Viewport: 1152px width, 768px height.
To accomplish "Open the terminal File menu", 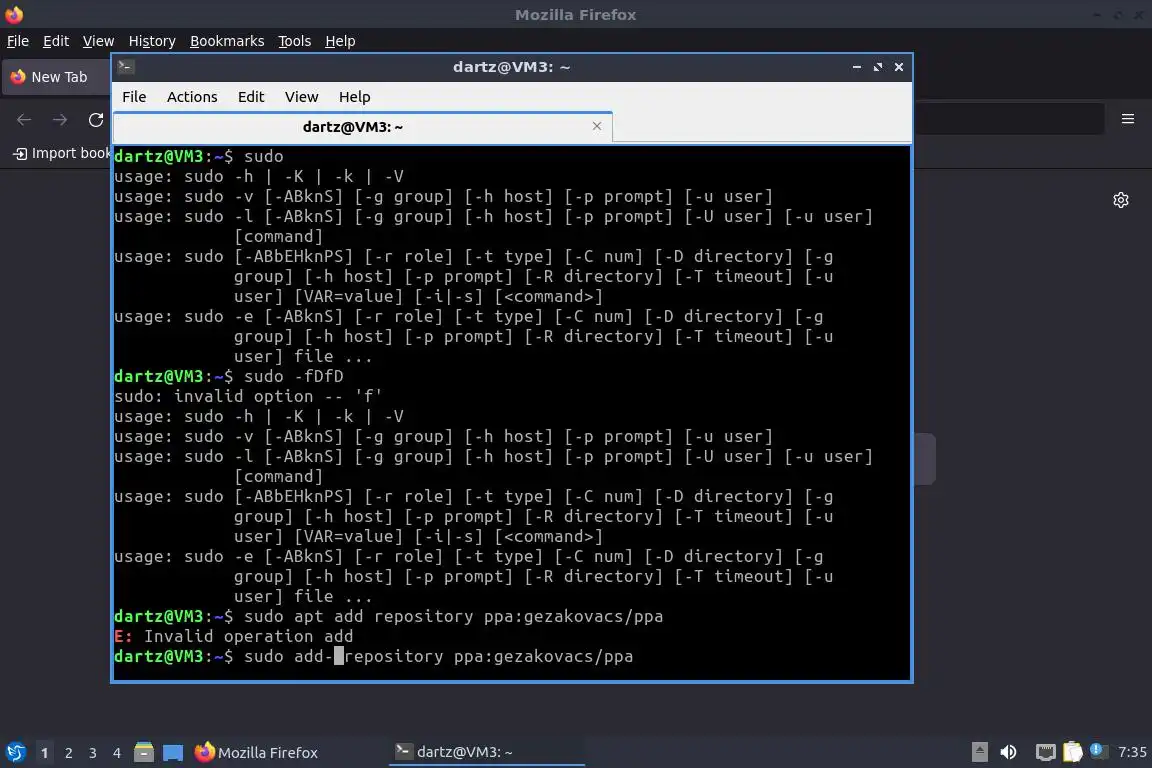I will click(x=134, y=97).
